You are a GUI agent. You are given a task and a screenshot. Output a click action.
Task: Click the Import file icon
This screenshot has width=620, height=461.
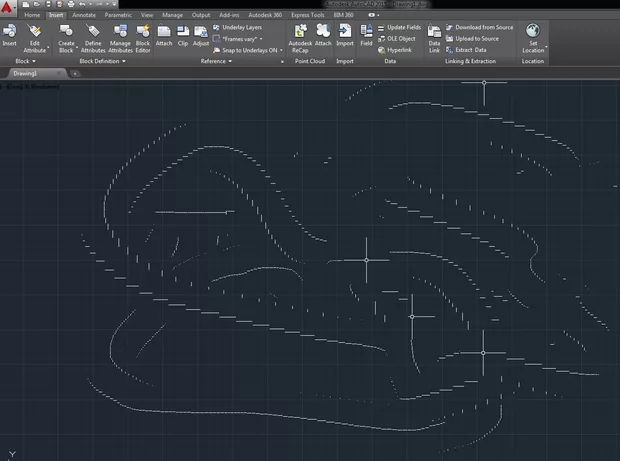coord(345,33)
